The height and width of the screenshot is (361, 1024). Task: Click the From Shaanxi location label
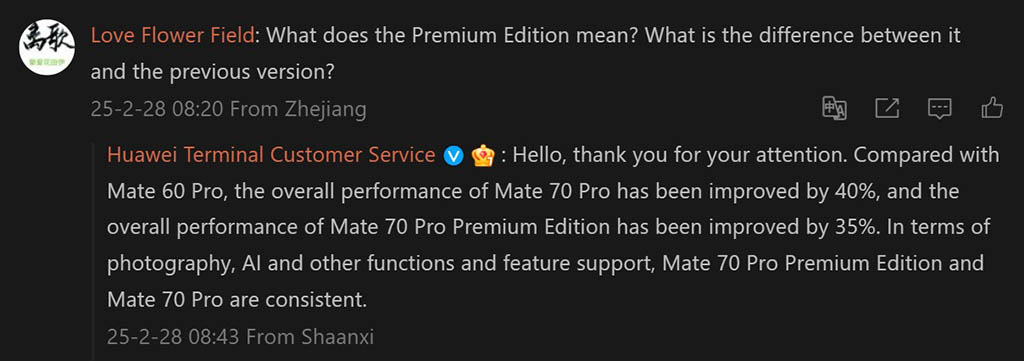(310, 337)
